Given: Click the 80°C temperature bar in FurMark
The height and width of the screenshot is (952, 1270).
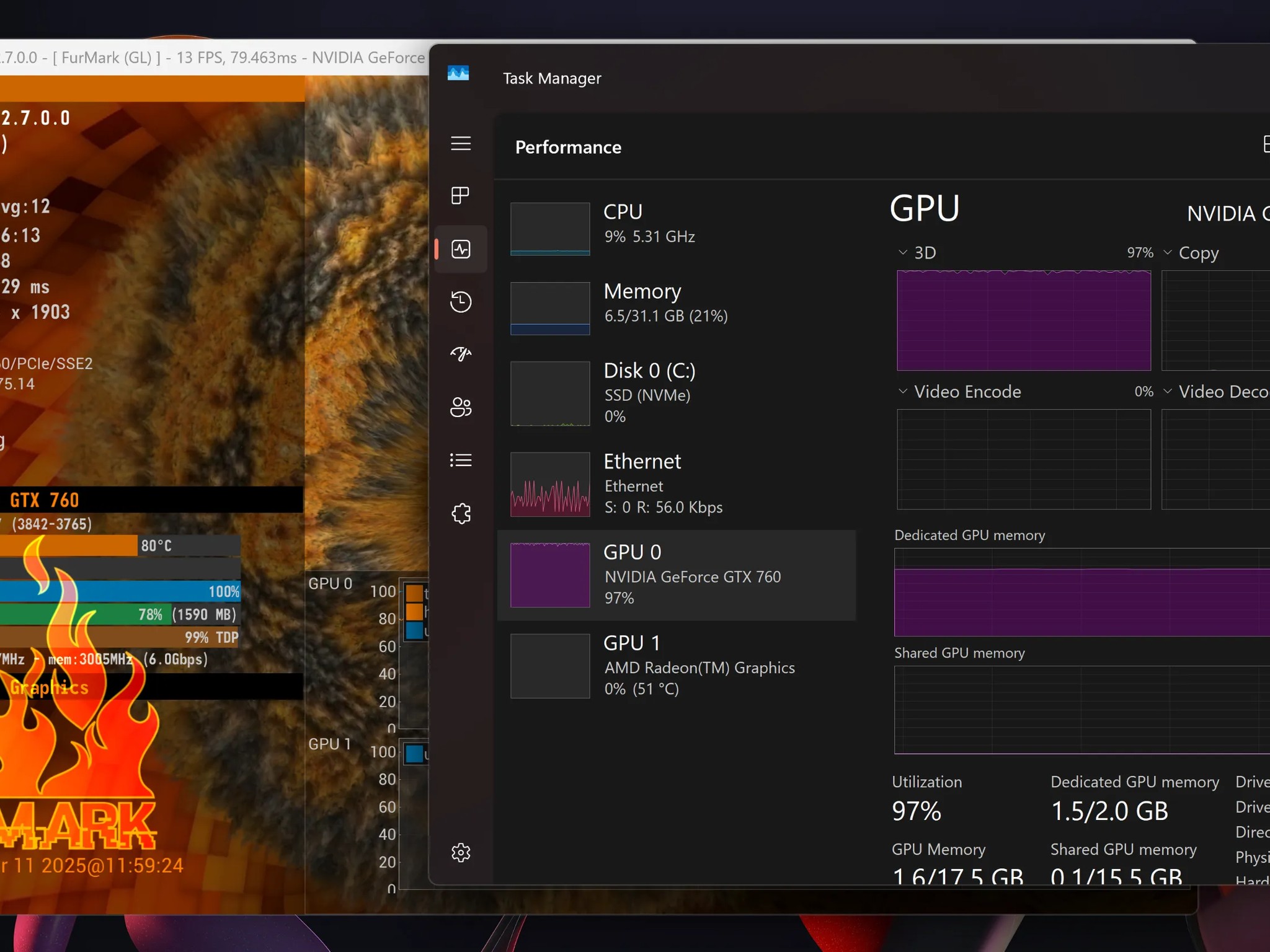Looking at the screenshot, I should (120, 545).
